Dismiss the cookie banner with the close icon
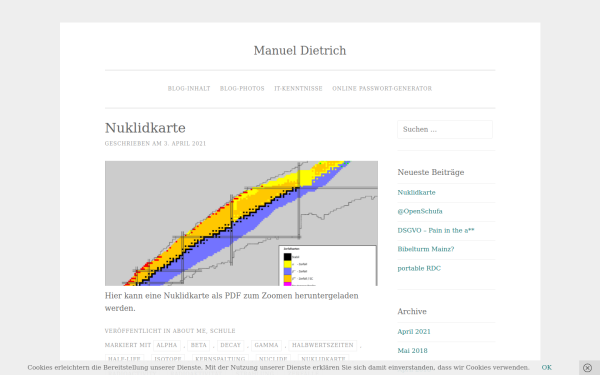 587,368
